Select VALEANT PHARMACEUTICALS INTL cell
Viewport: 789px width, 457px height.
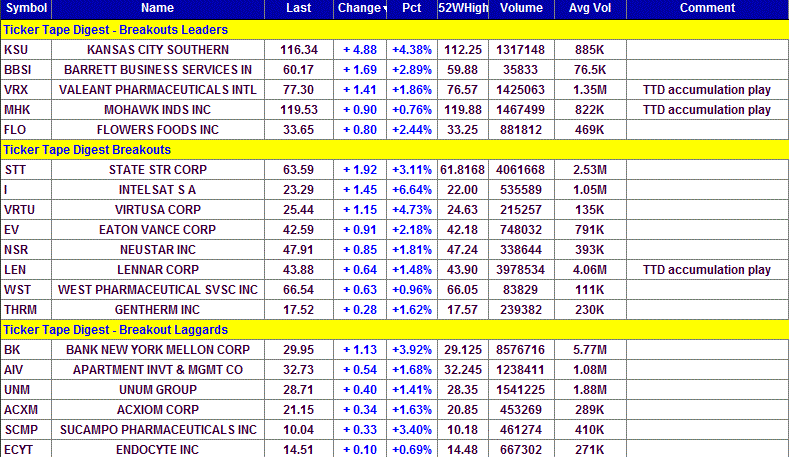click(157, 90)
